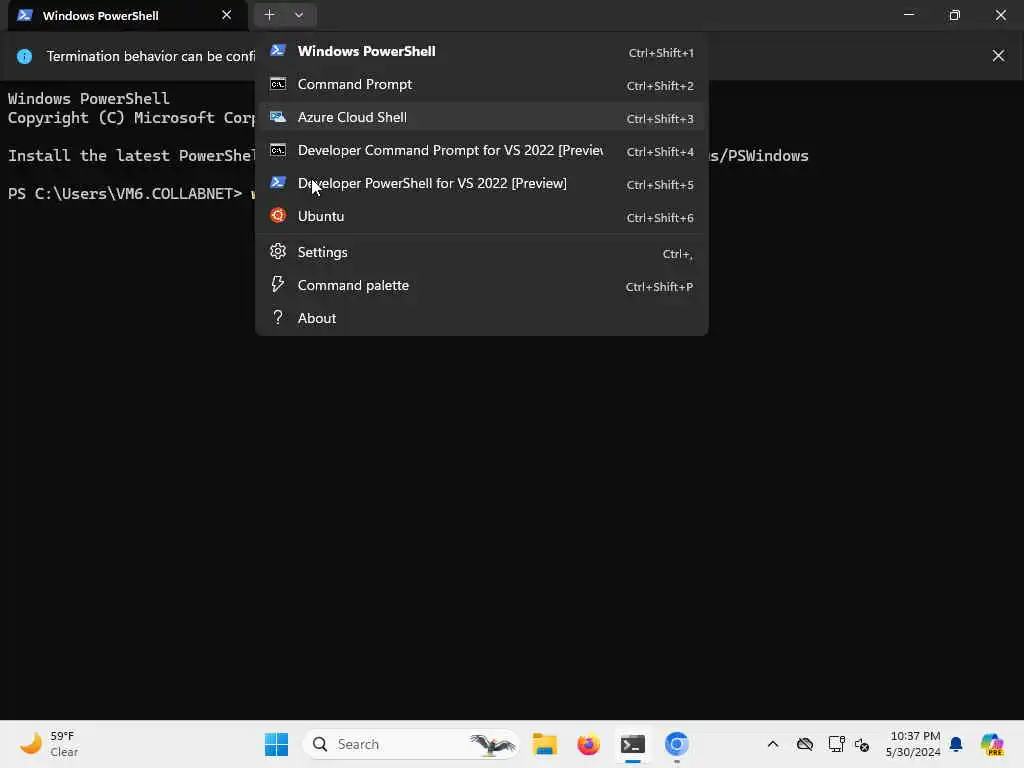Screen dimensions: 1024x768
Task: Click the Settings gear icon
Action: click(278, 251)
